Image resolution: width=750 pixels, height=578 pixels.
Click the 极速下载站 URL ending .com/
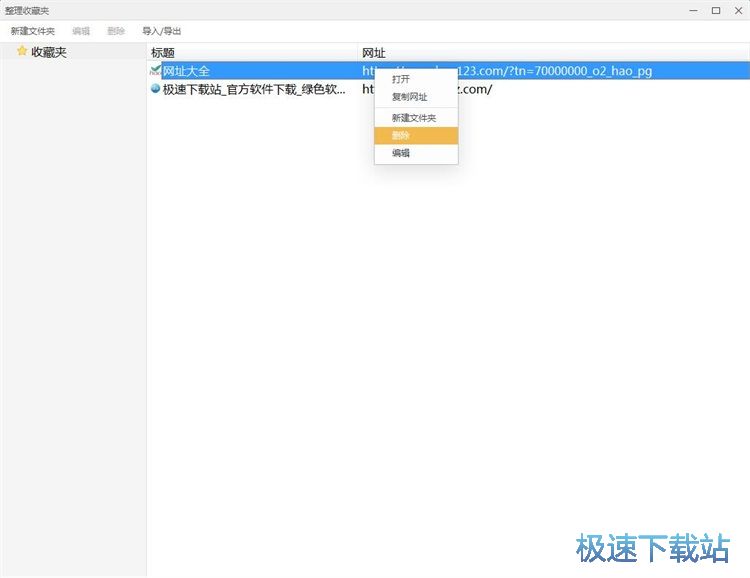427,89
